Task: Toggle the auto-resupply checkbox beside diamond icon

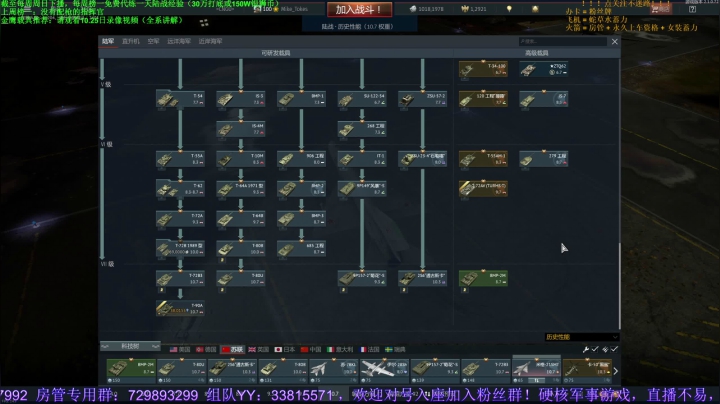Action: click(x=614, y=349)
